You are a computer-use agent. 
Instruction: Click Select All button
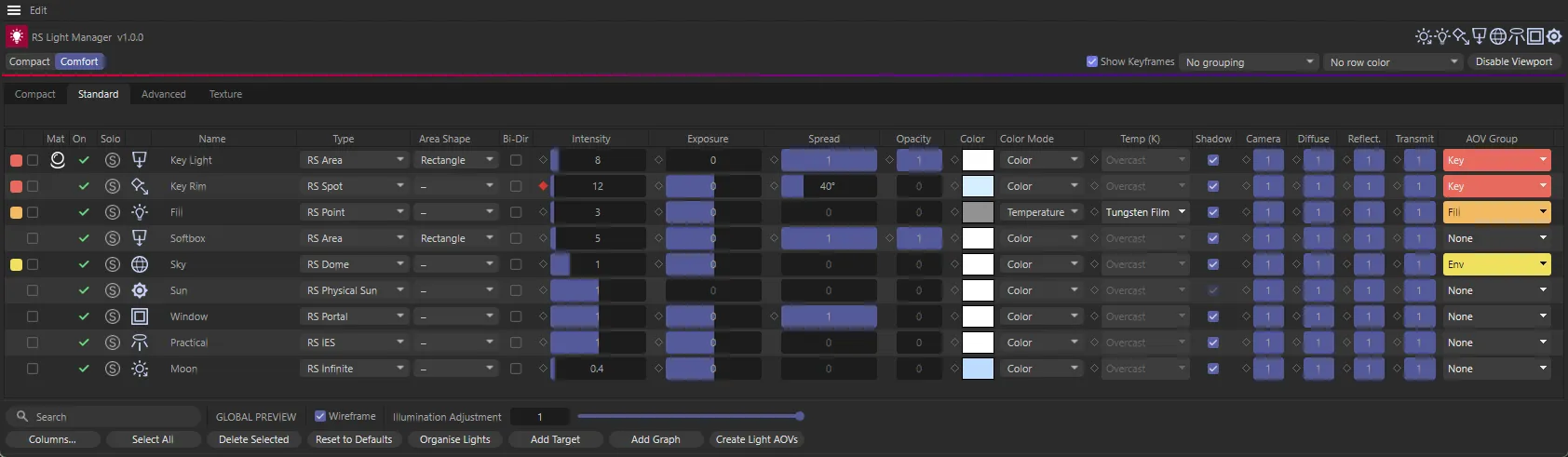click(x=153, y=439)
